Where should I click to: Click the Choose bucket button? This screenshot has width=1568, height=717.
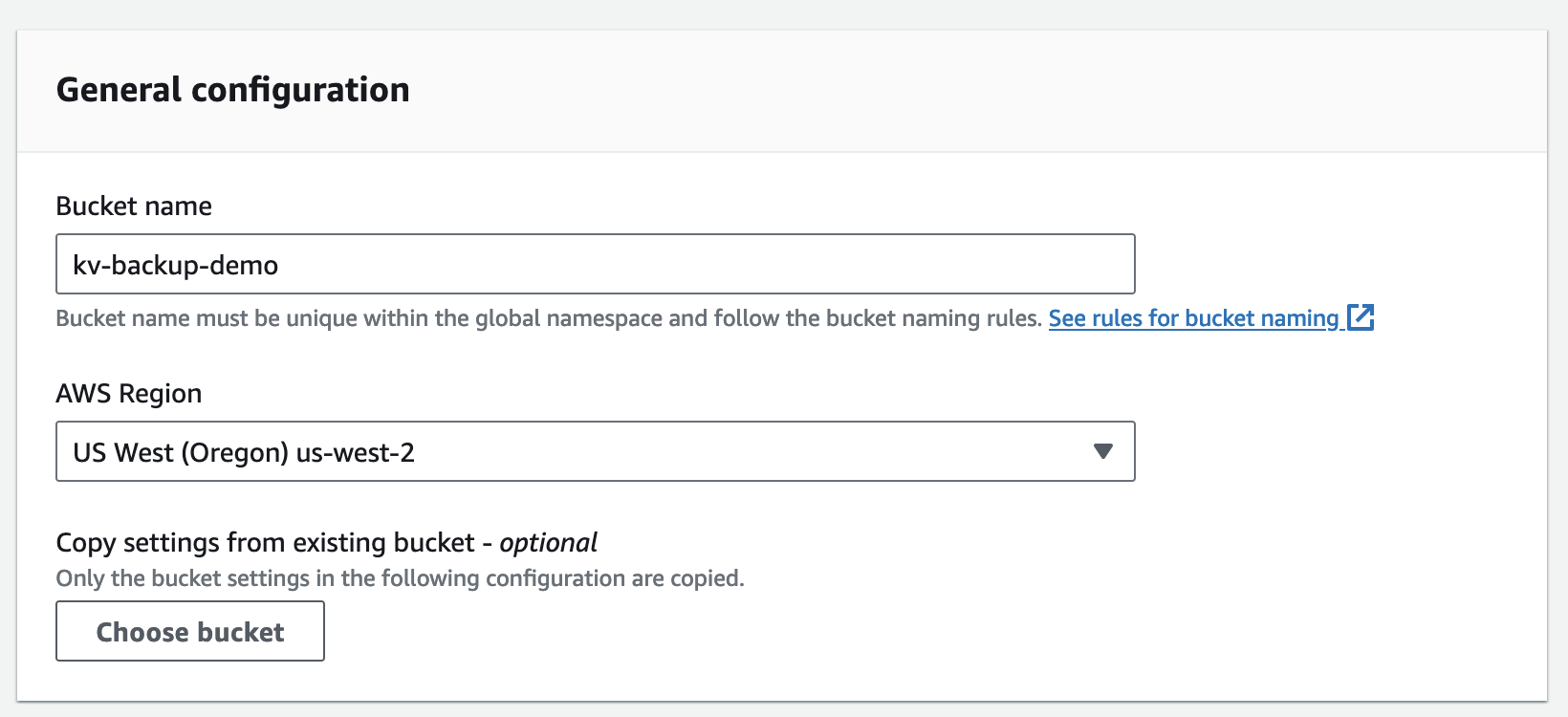190,631
